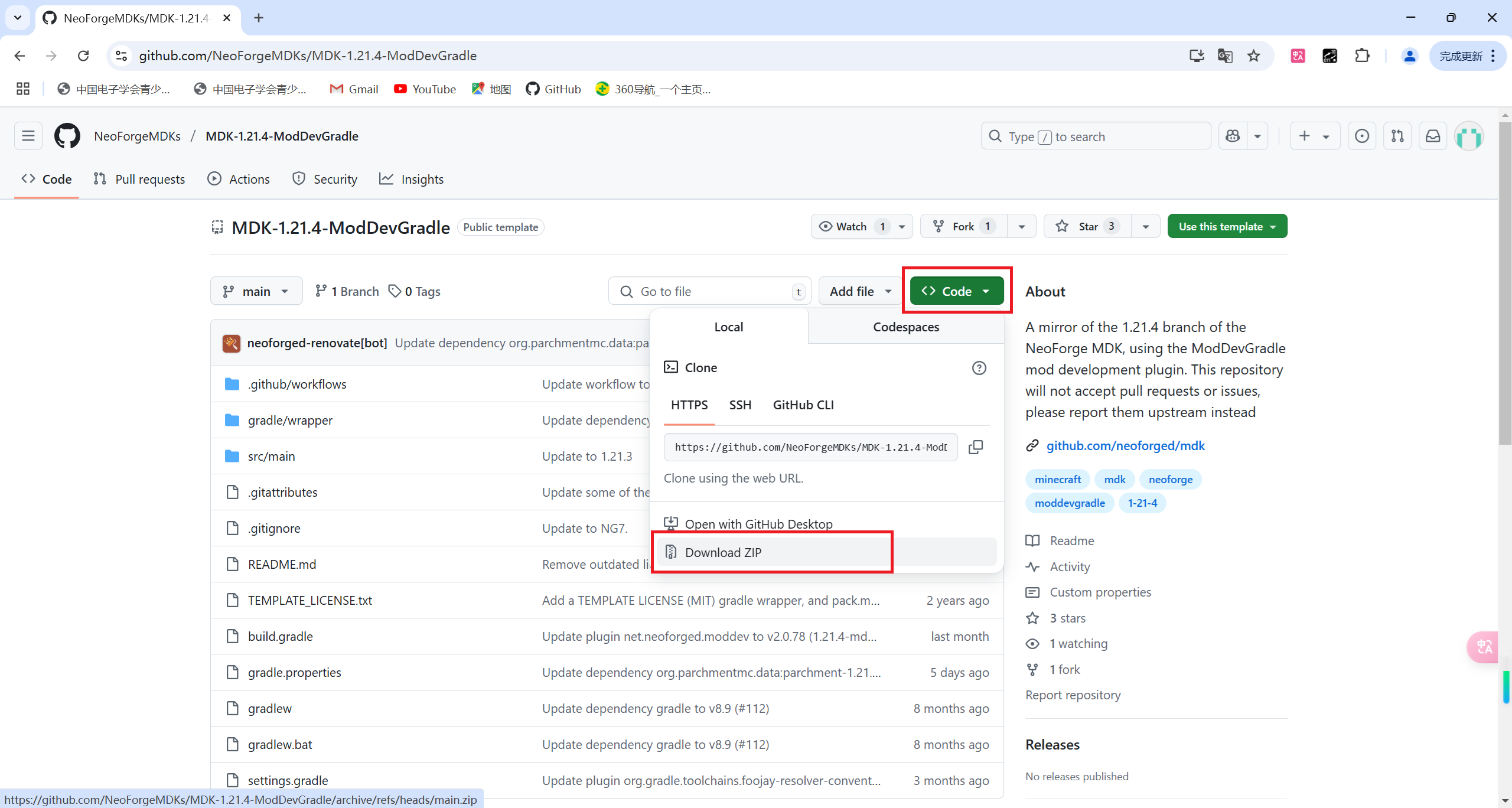Click the moddevgradle topic tag
Viewport: 1512px width, 808px height.
1070,503
